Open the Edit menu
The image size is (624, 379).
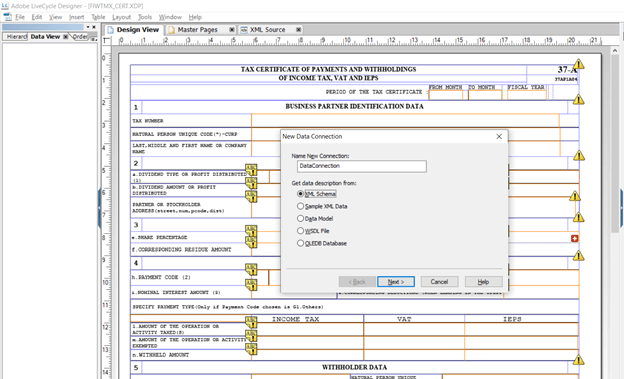(x=37, y=17)
